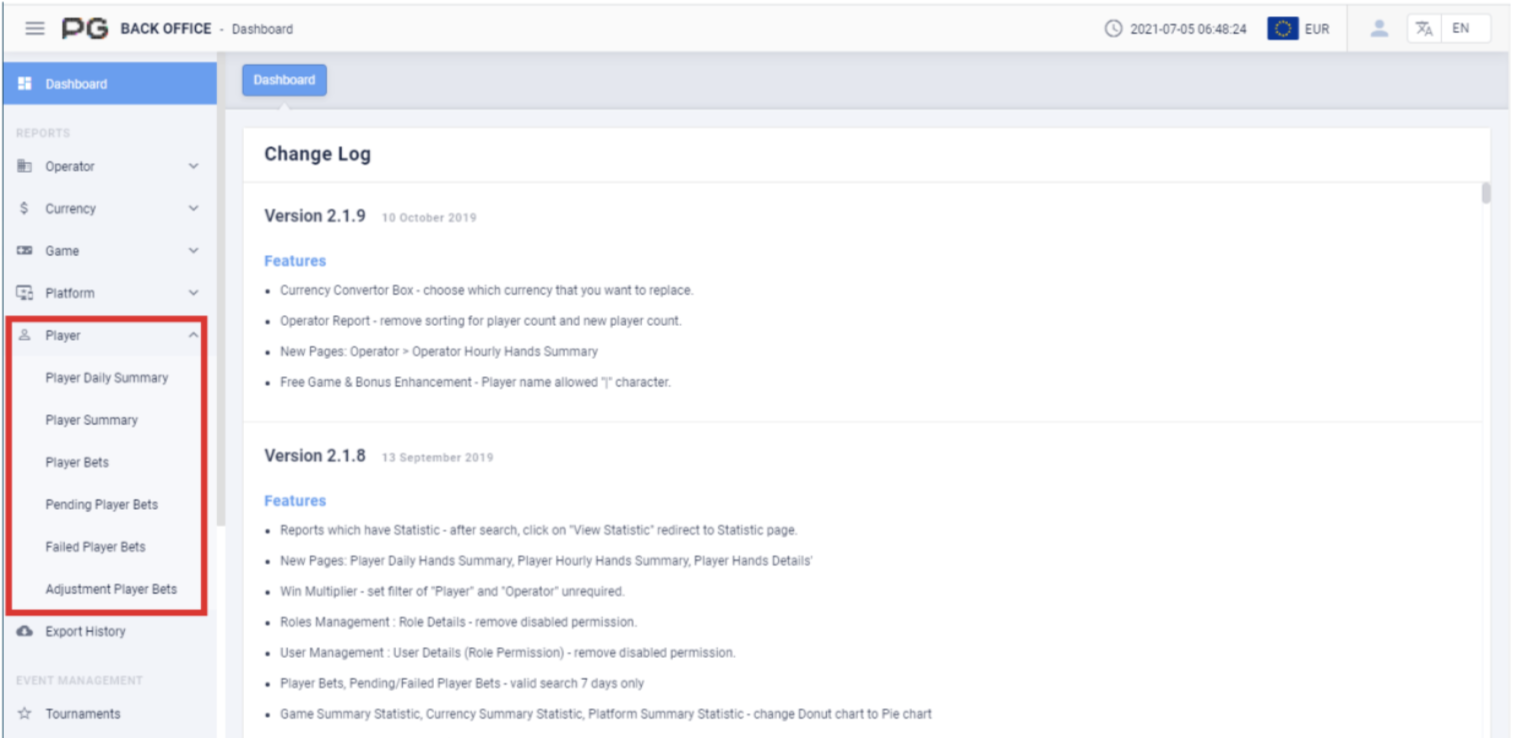Open the user profile icon

1379,29
